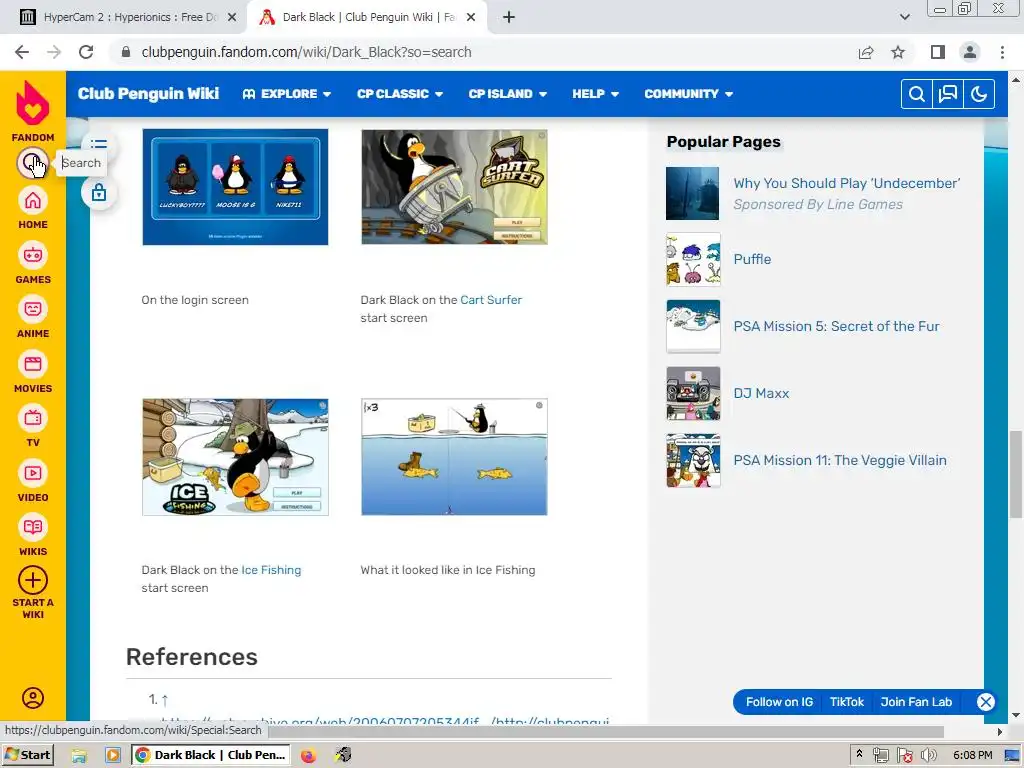Open Chrome profile avatar
This screenshot has width=1024, height=768.
pyautogui.click(x=970, y=52)
